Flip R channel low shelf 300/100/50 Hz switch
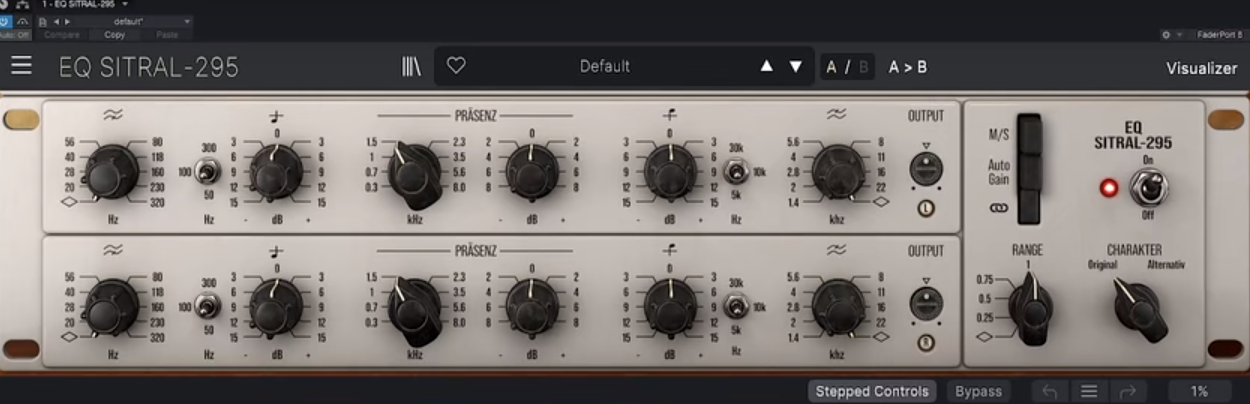This screenshot has width=1250, height=404. [208, 306]
